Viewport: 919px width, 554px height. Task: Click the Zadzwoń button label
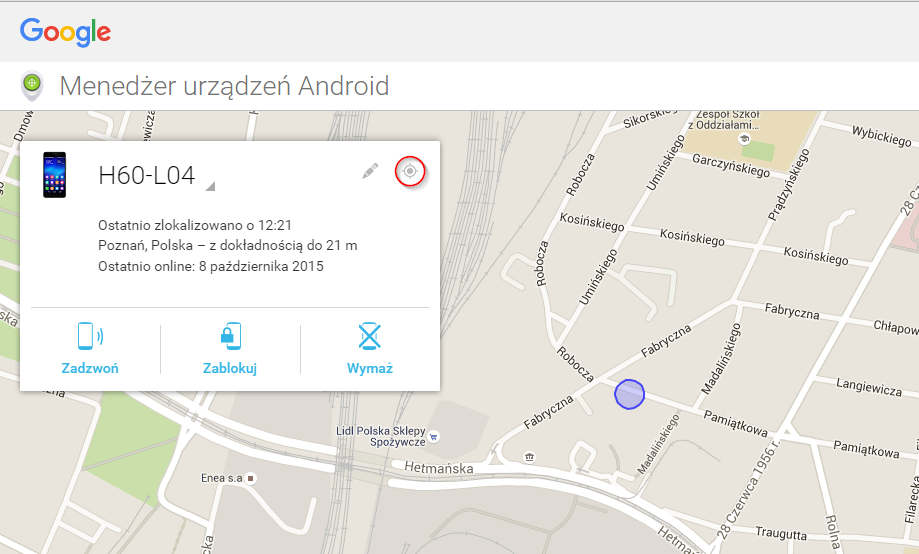tap(90, 368)
